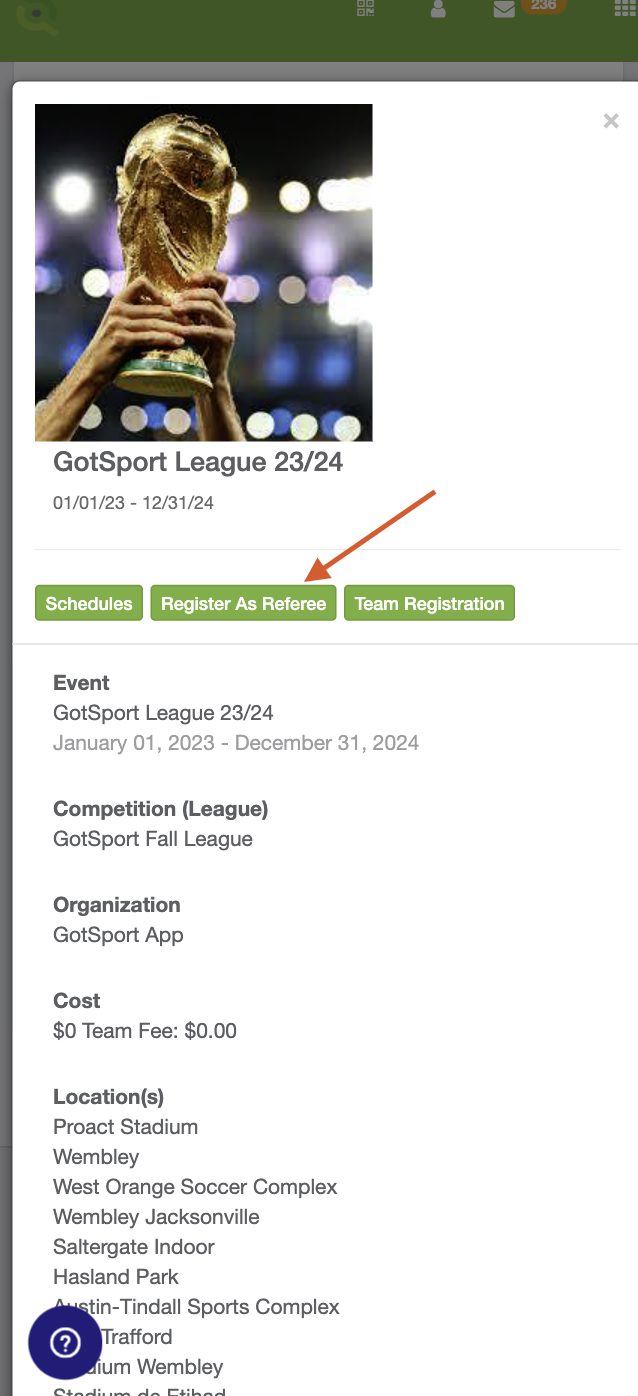
Task: Click the World Cup trophy image
Action: click(204, 273)
